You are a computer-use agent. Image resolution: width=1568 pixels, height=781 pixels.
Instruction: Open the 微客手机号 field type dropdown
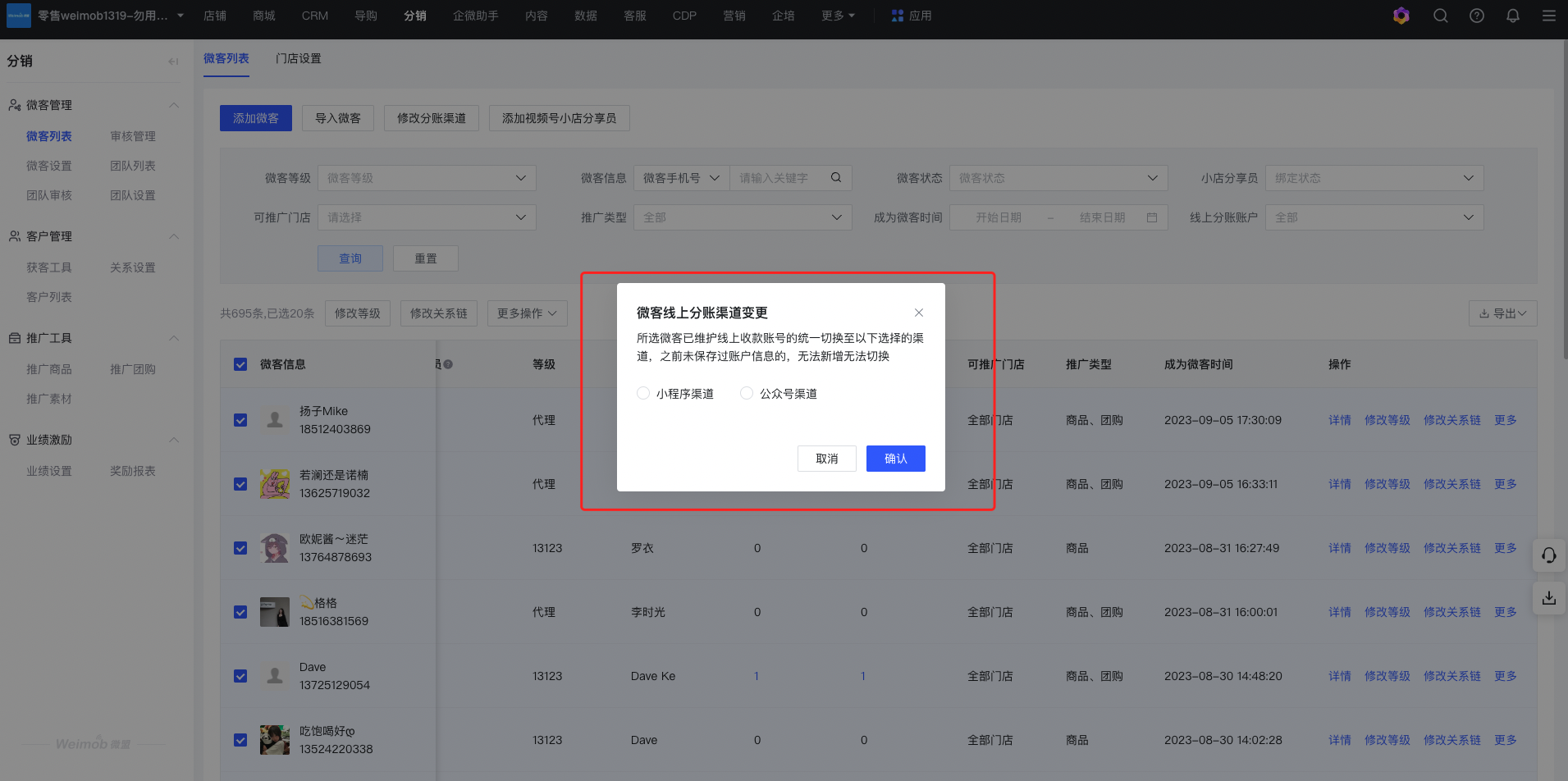coord(681,178)
